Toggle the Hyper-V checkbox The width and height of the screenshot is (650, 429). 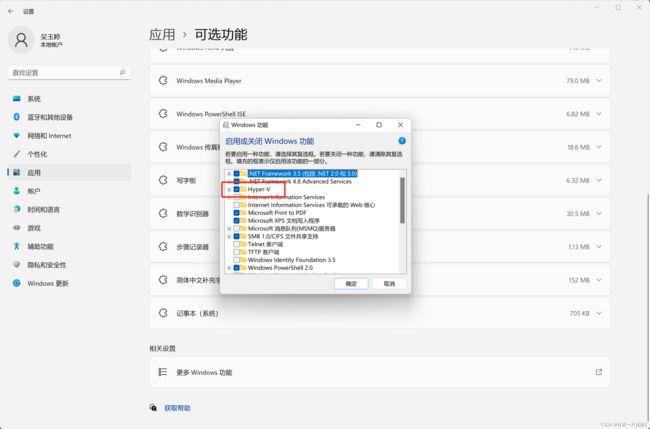point(236,189)
